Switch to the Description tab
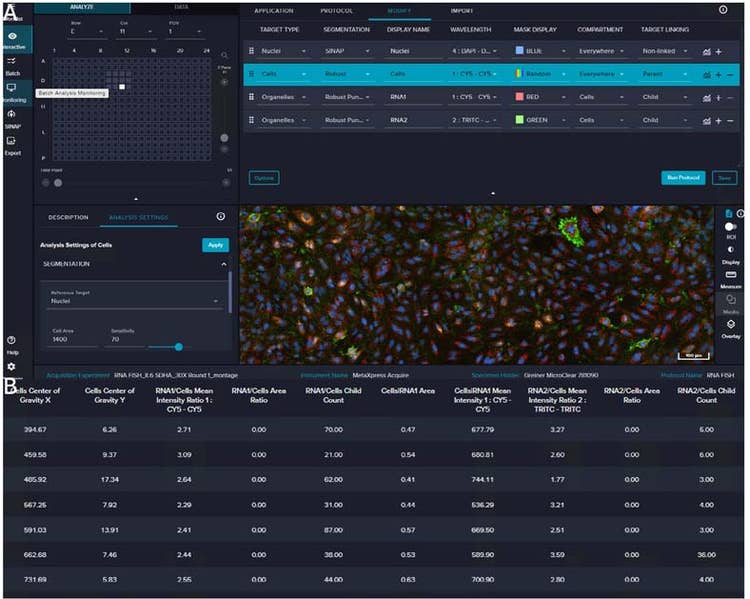The image size is (750, 599). pyautogui.click(x=68, y=217)
